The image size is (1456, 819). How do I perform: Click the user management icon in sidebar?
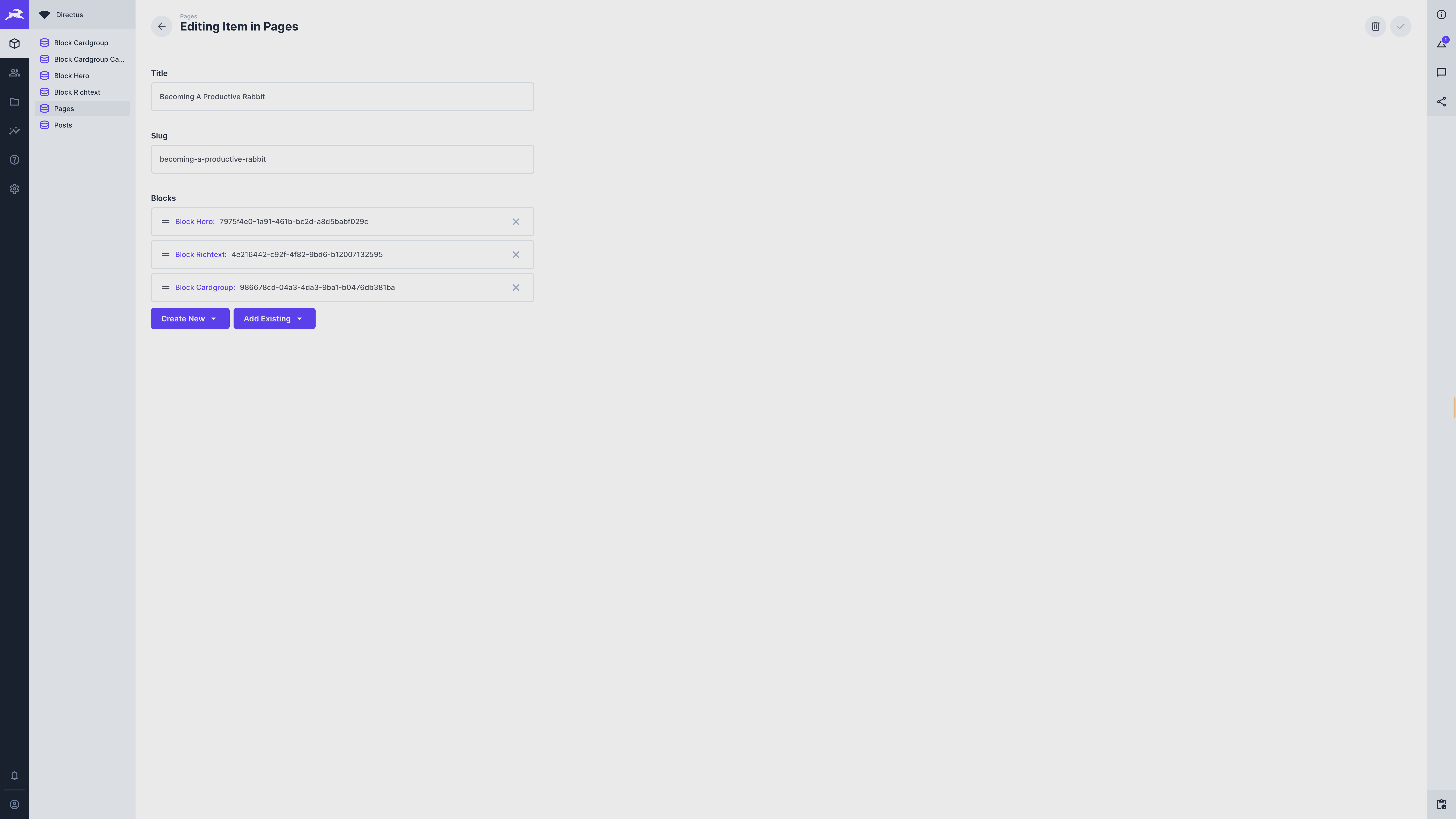tap(14, 72)
